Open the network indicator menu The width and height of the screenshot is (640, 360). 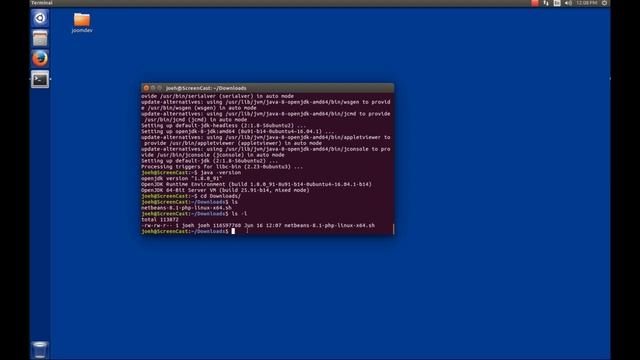pyautogui.click(x=546, y=3)
